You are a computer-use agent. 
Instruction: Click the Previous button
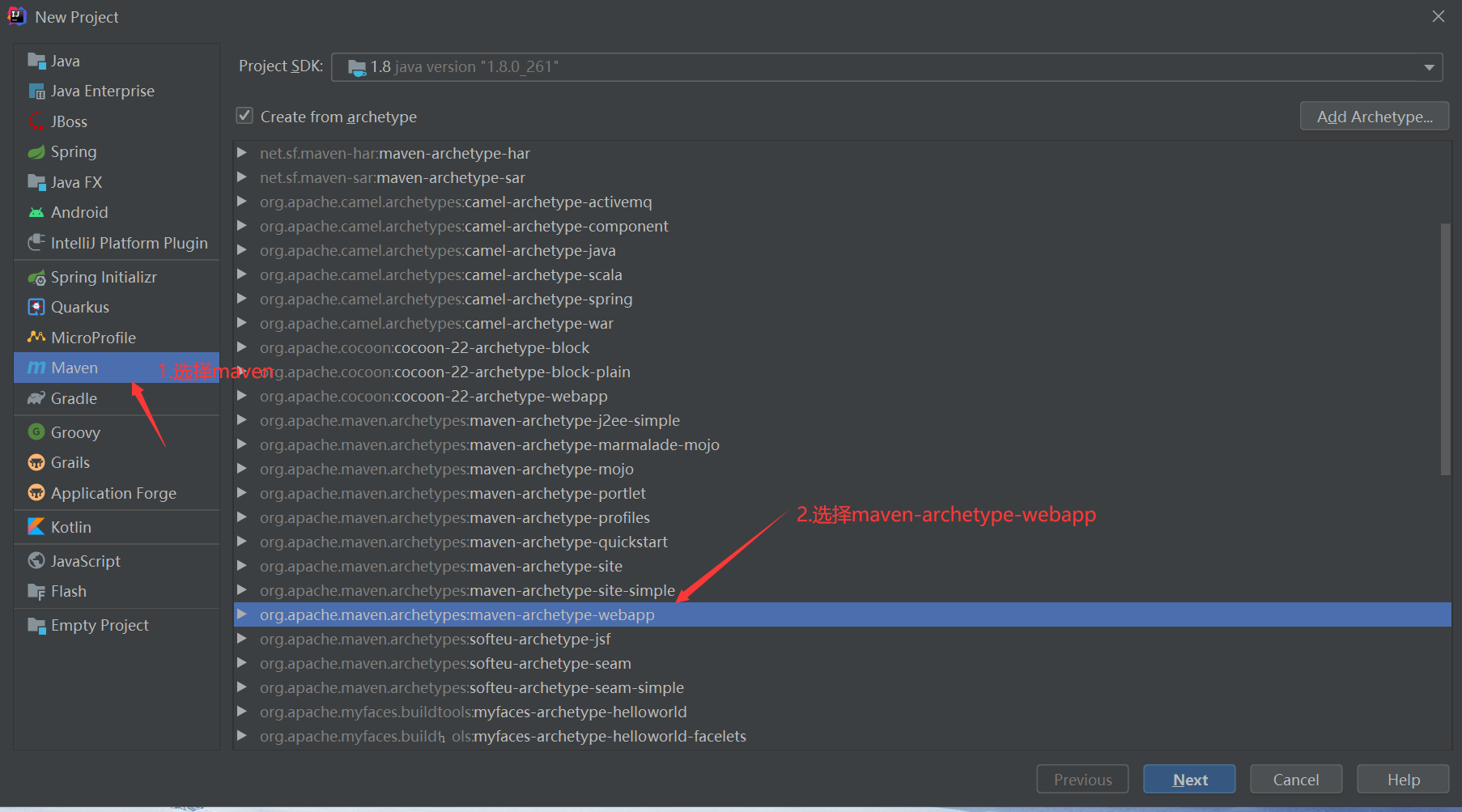click(x=1082, y=780)
